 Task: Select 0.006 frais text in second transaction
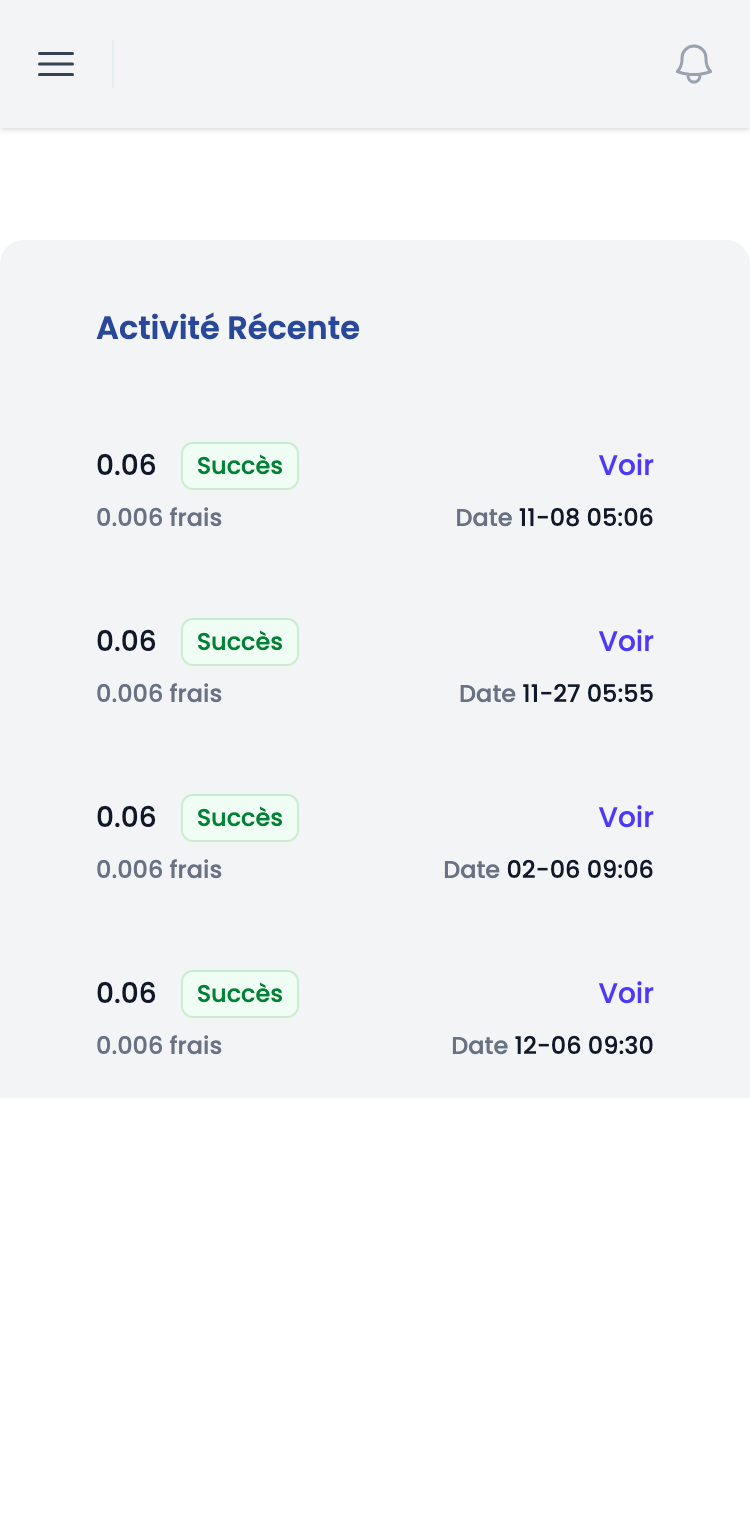click(x=159, y=694)
